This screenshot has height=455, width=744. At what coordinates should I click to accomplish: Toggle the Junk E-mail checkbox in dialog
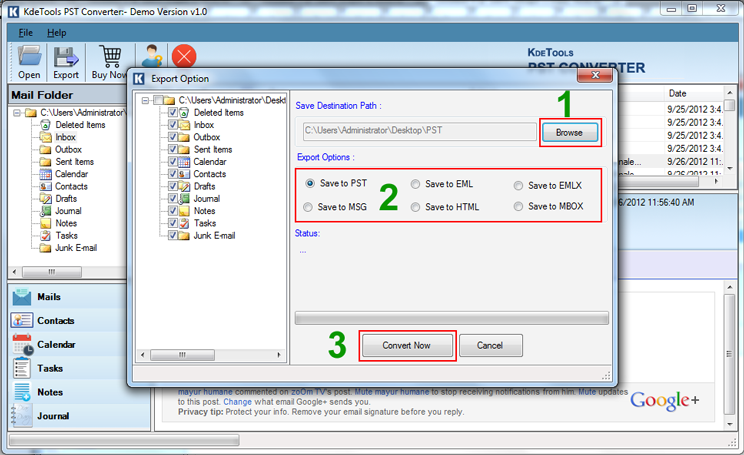pyautogui.click(x=174, y=236)
